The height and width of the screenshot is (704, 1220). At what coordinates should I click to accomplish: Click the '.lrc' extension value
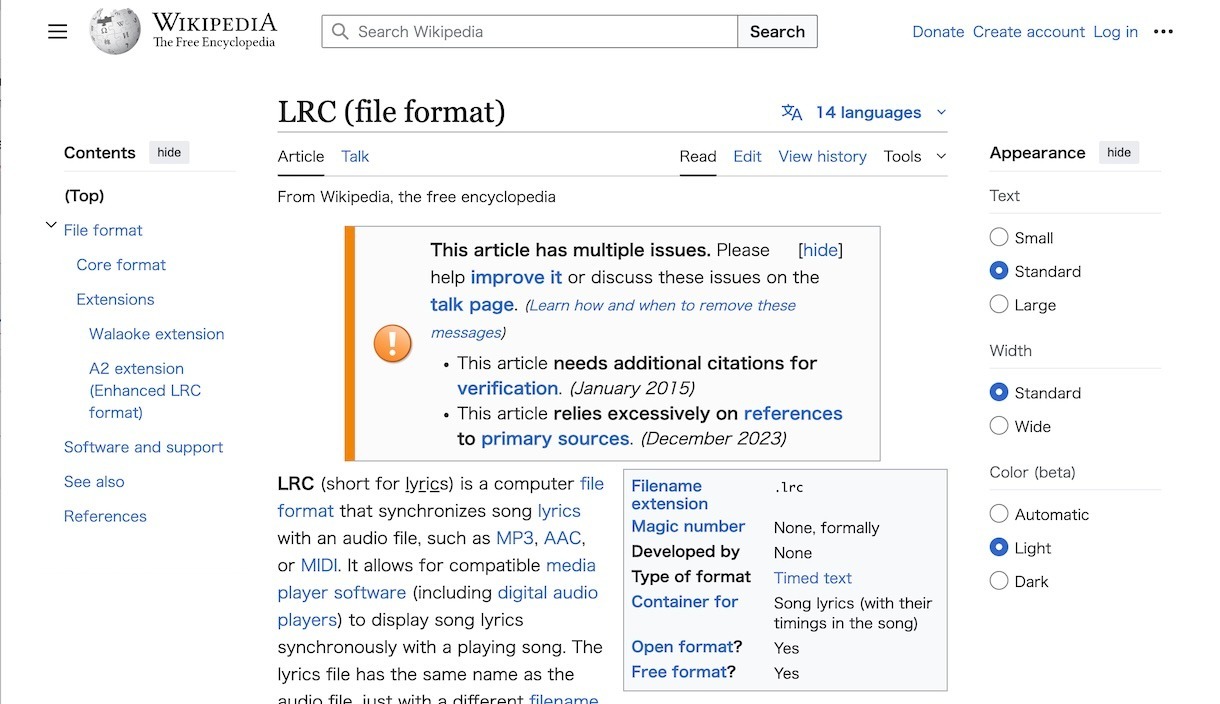click(789, 487)
